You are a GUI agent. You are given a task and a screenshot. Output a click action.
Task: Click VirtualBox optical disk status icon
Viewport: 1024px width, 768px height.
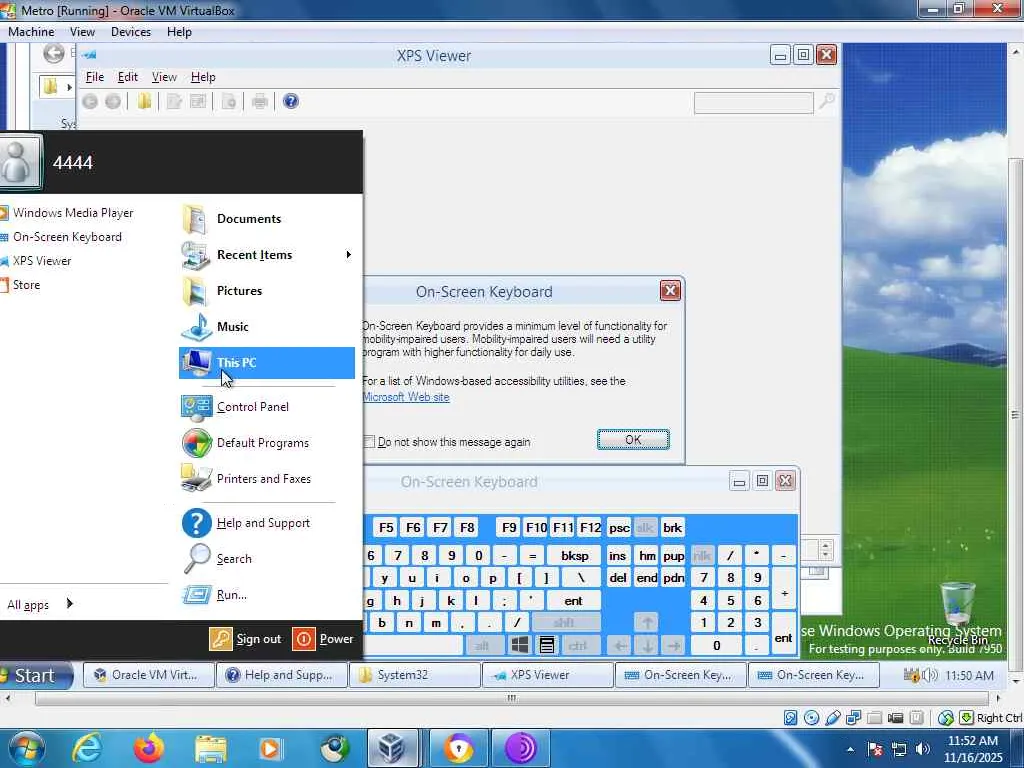[811, 718]
